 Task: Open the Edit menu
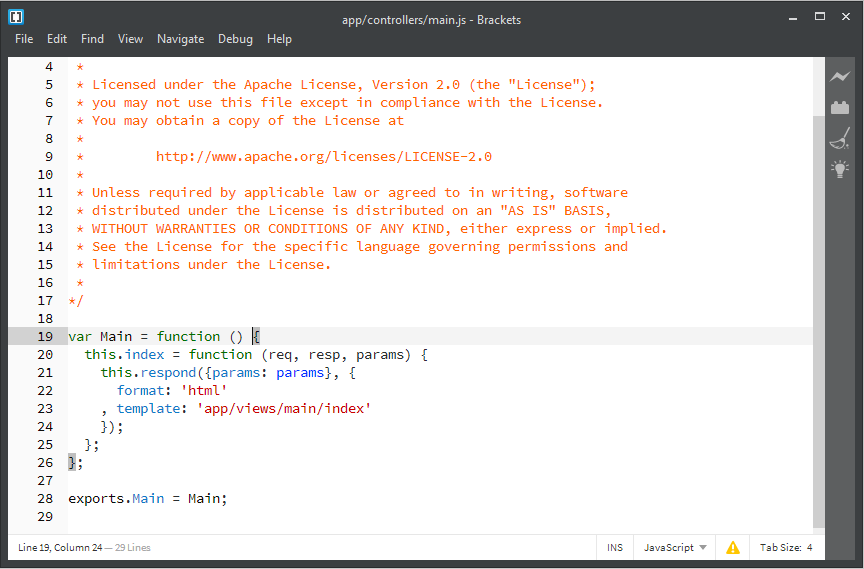[57, 39]
